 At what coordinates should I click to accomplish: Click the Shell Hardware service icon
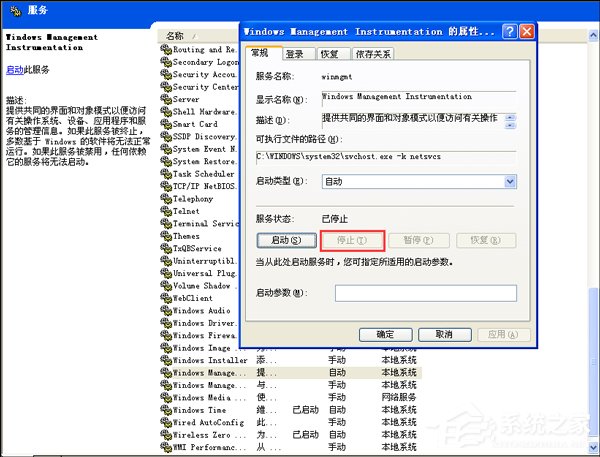(166, 111)
